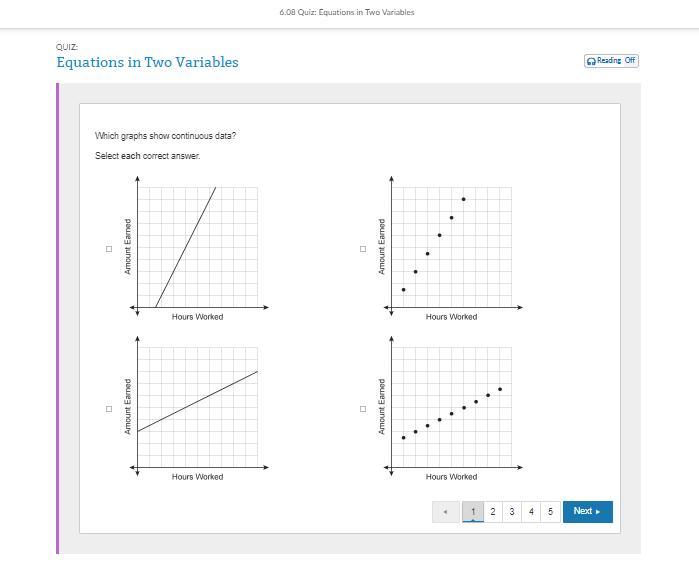This screenshot has width=699, height=572.
Task: Open question page 4
Action: [x=531, y=512]
